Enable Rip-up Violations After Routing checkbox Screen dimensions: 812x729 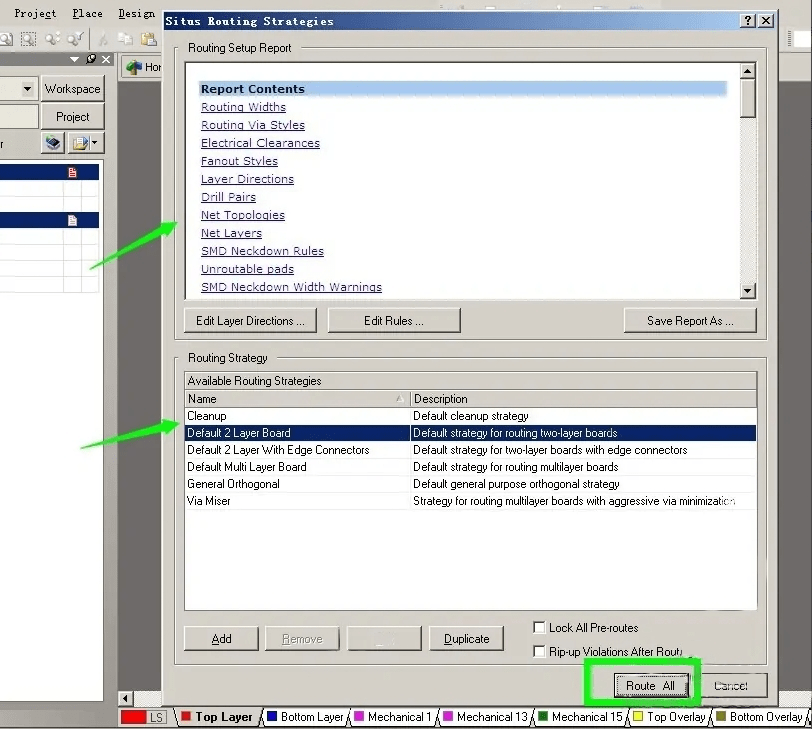[539, 651]
